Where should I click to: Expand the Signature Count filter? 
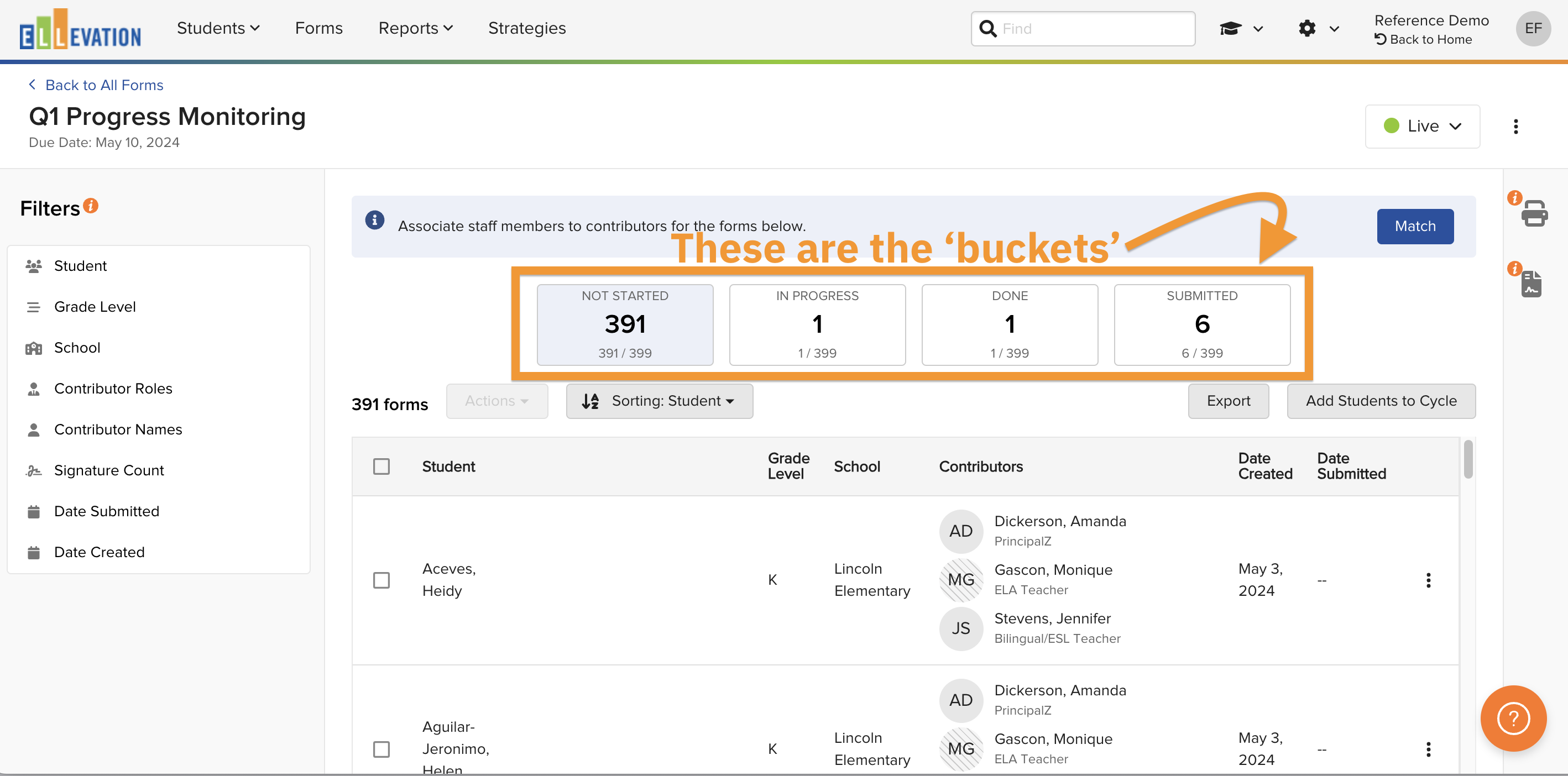(x=159, y=470)
